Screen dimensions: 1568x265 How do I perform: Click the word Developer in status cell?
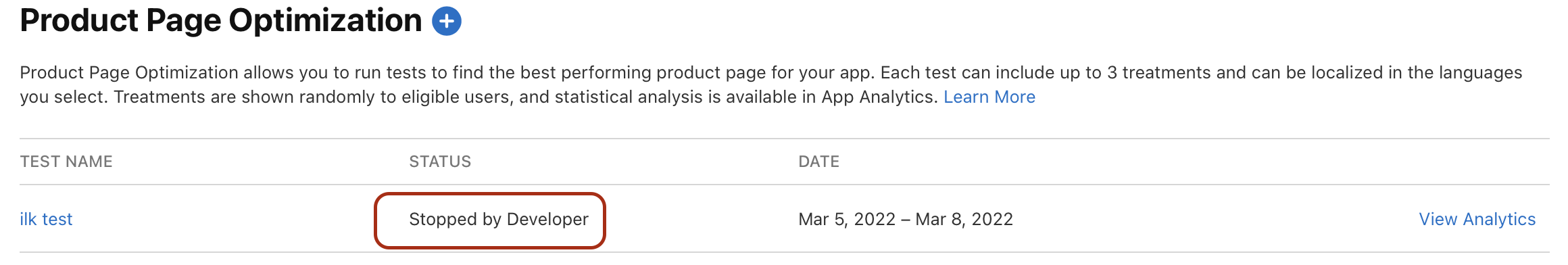pos(547,219)
